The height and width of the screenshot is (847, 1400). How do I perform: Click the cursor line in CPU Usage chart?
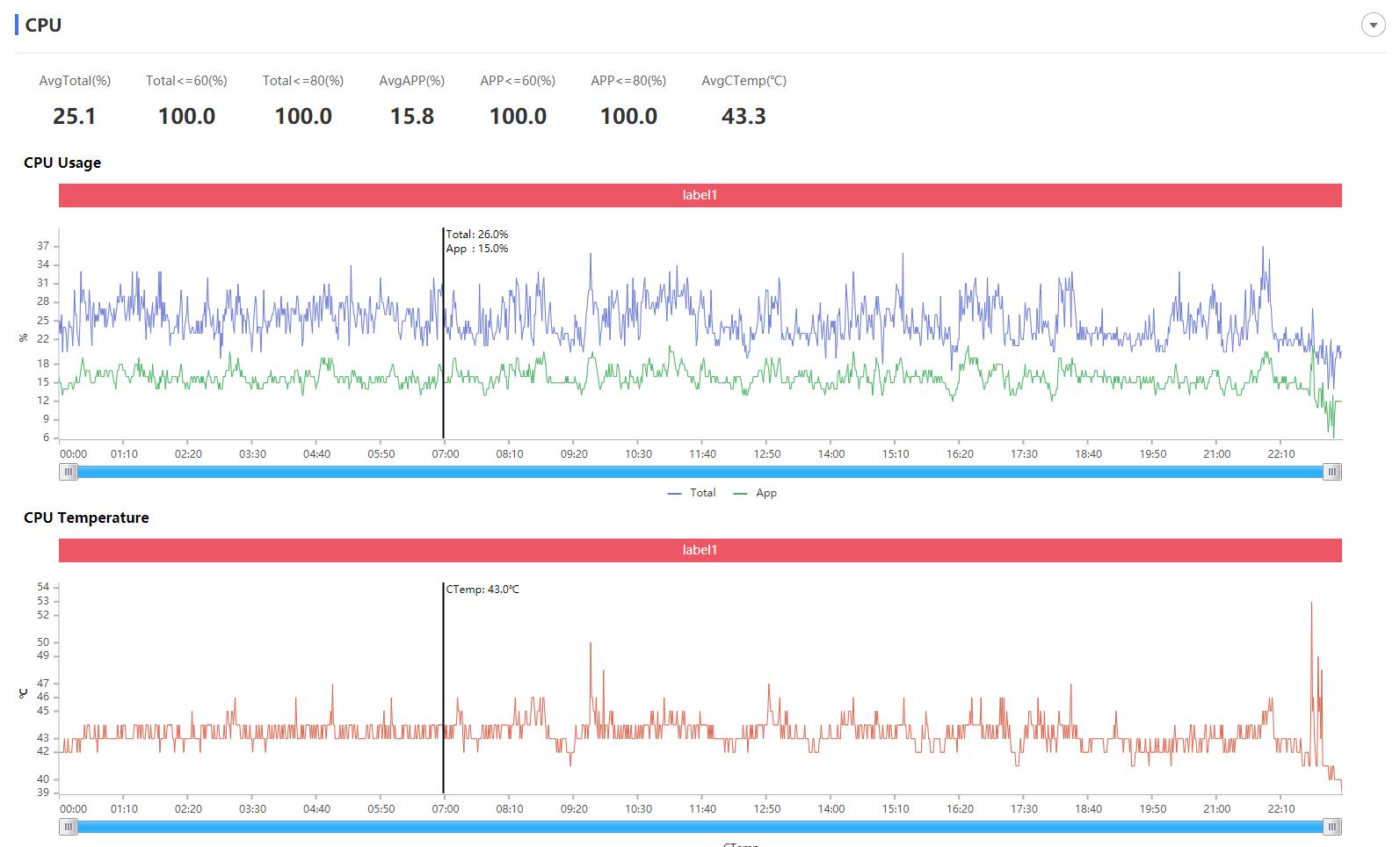pos(444,351)
